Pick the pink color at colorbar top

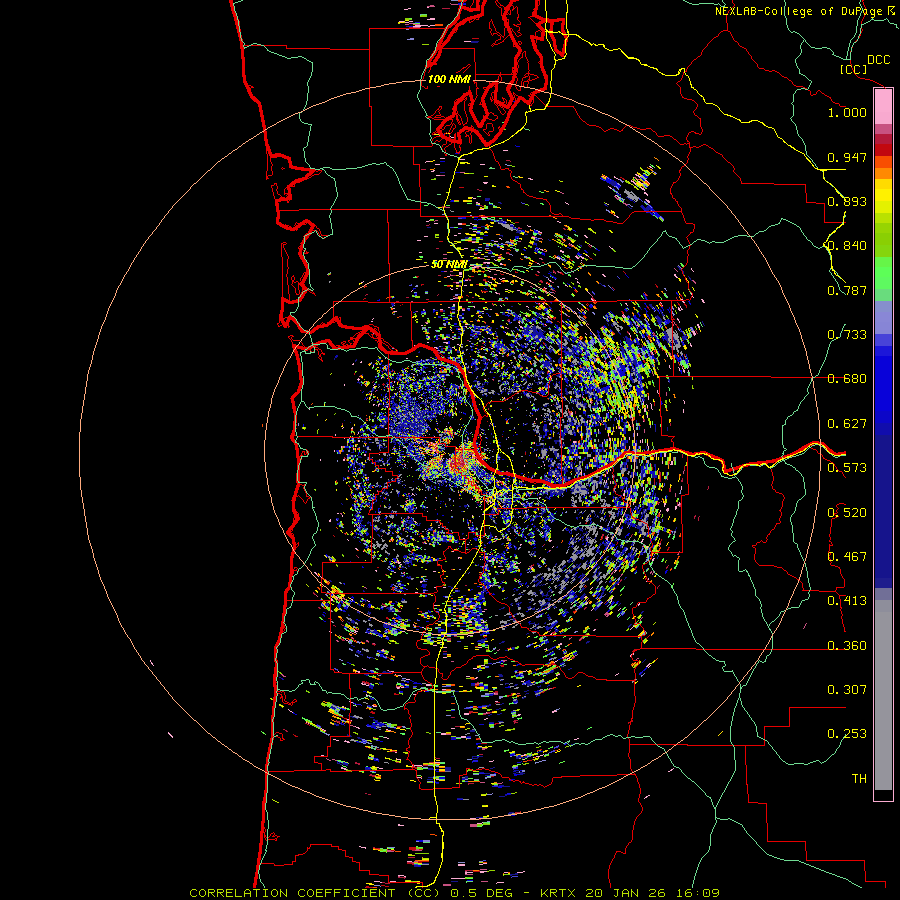[883, 107]
